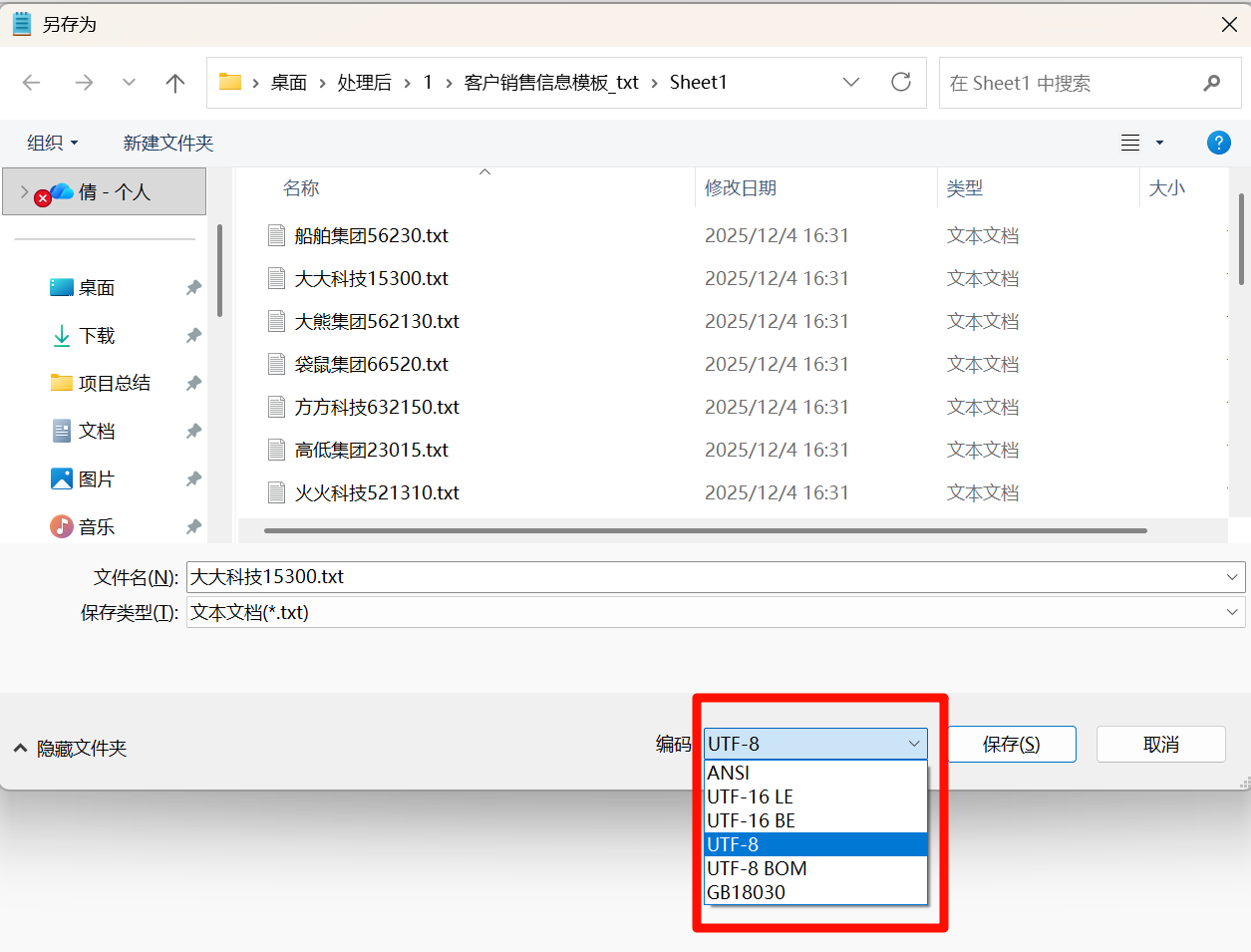Refresh the current folder view
Viewport: 1251px width, 952px height.
pyautogui.click(x=900, y=83)
